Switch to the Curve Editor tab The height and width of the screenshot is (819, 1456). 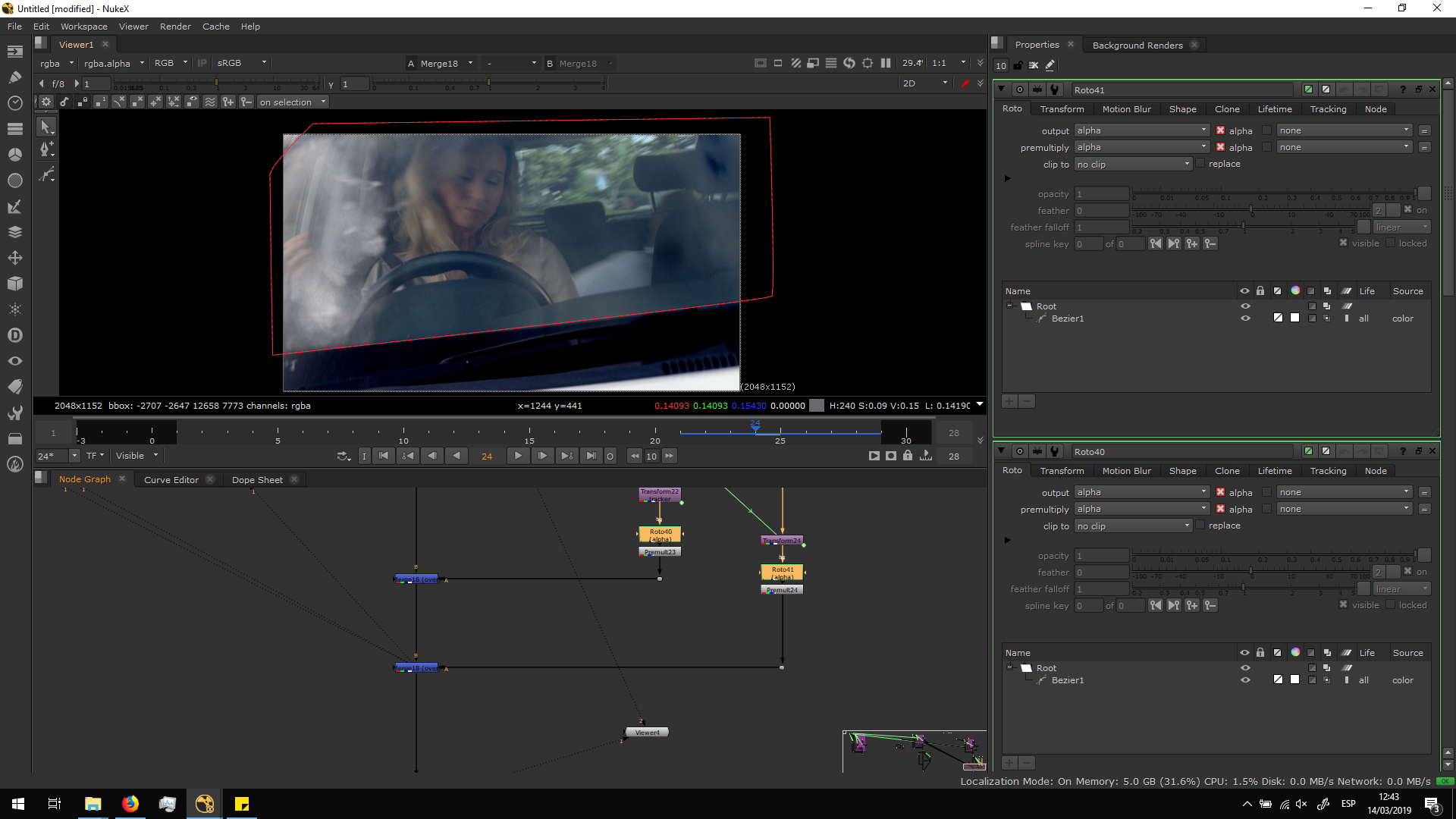(171, 480)
